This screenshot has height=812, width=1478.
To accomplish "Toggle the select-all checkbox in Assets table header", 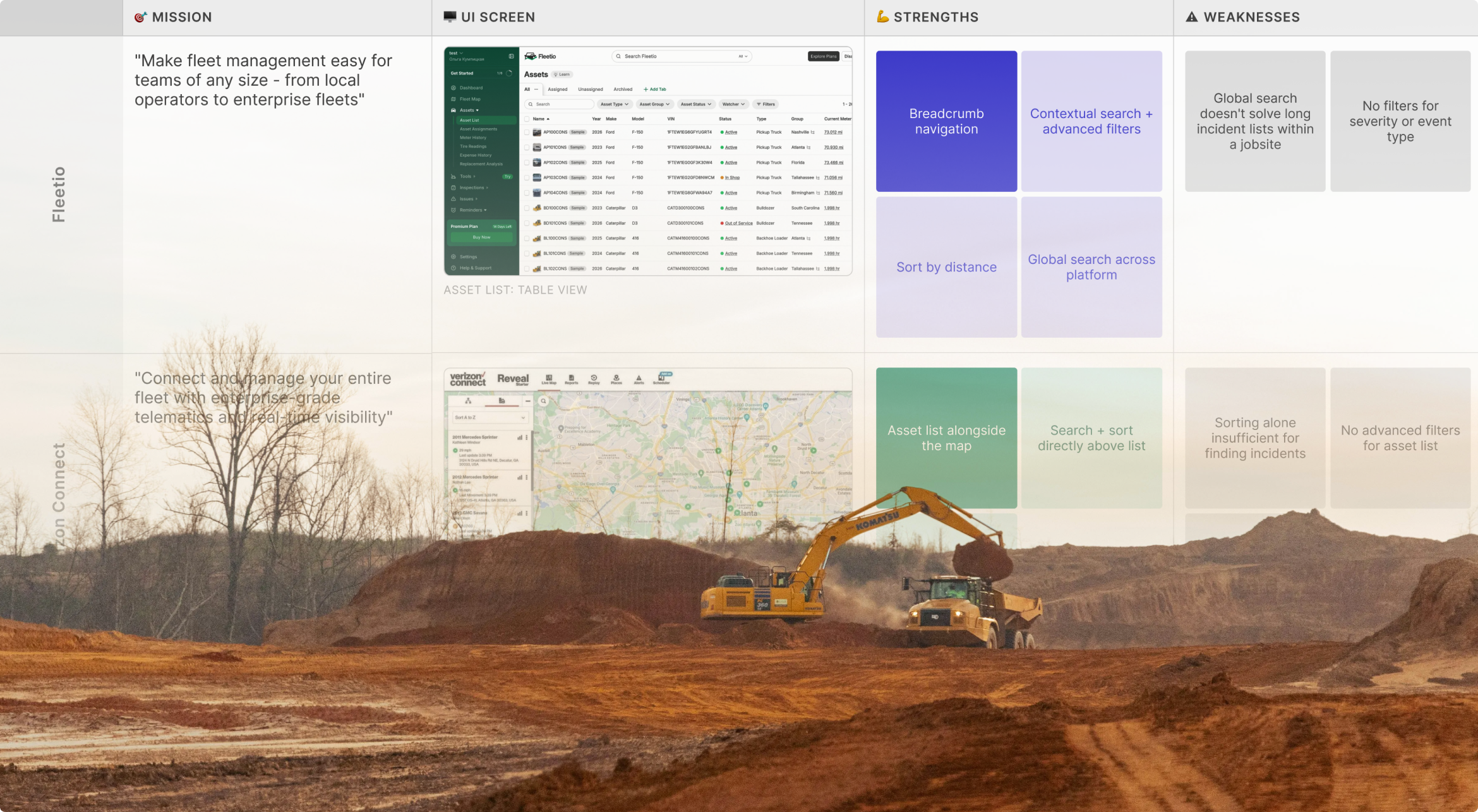I will pyautogui.click(x=527, y=119).
